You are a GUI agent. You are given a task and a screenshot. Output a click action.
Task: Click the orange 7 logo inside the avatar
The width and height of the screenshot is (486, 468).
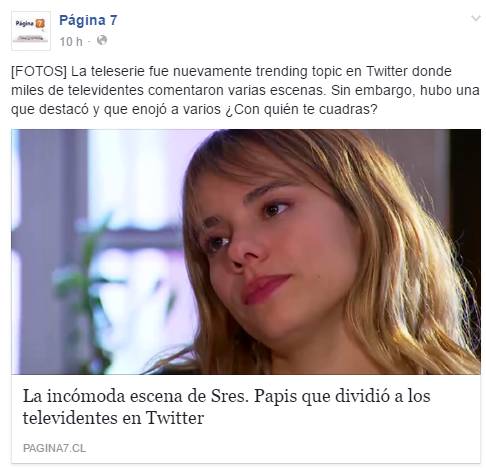[40, 24]
